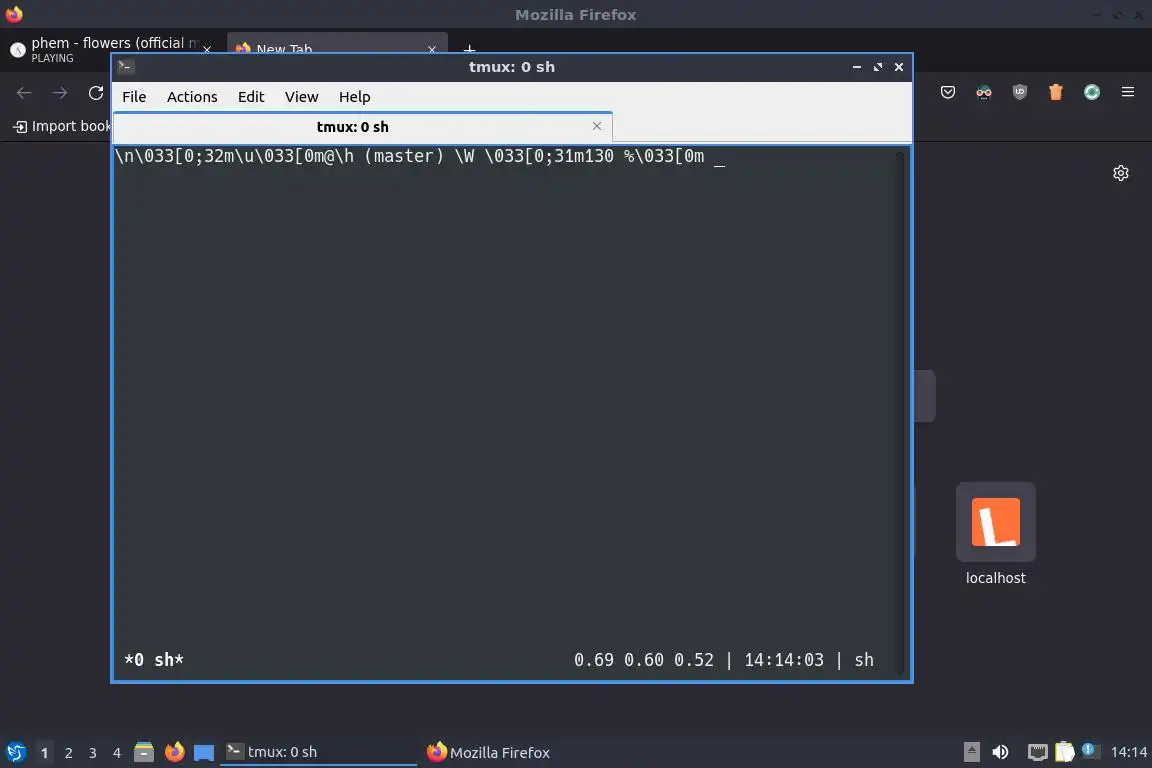Open the File menu in the terminal
The width and height of the screenshot is (1152, 768).
[x=134, y=97]
